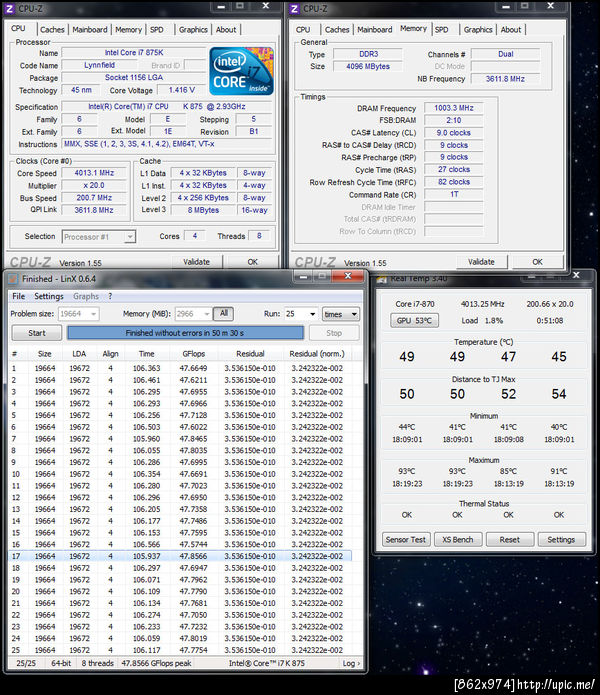The image size is (600, 695).
Task: Click XS Bench in Real Temp
Action: [458, 539]
